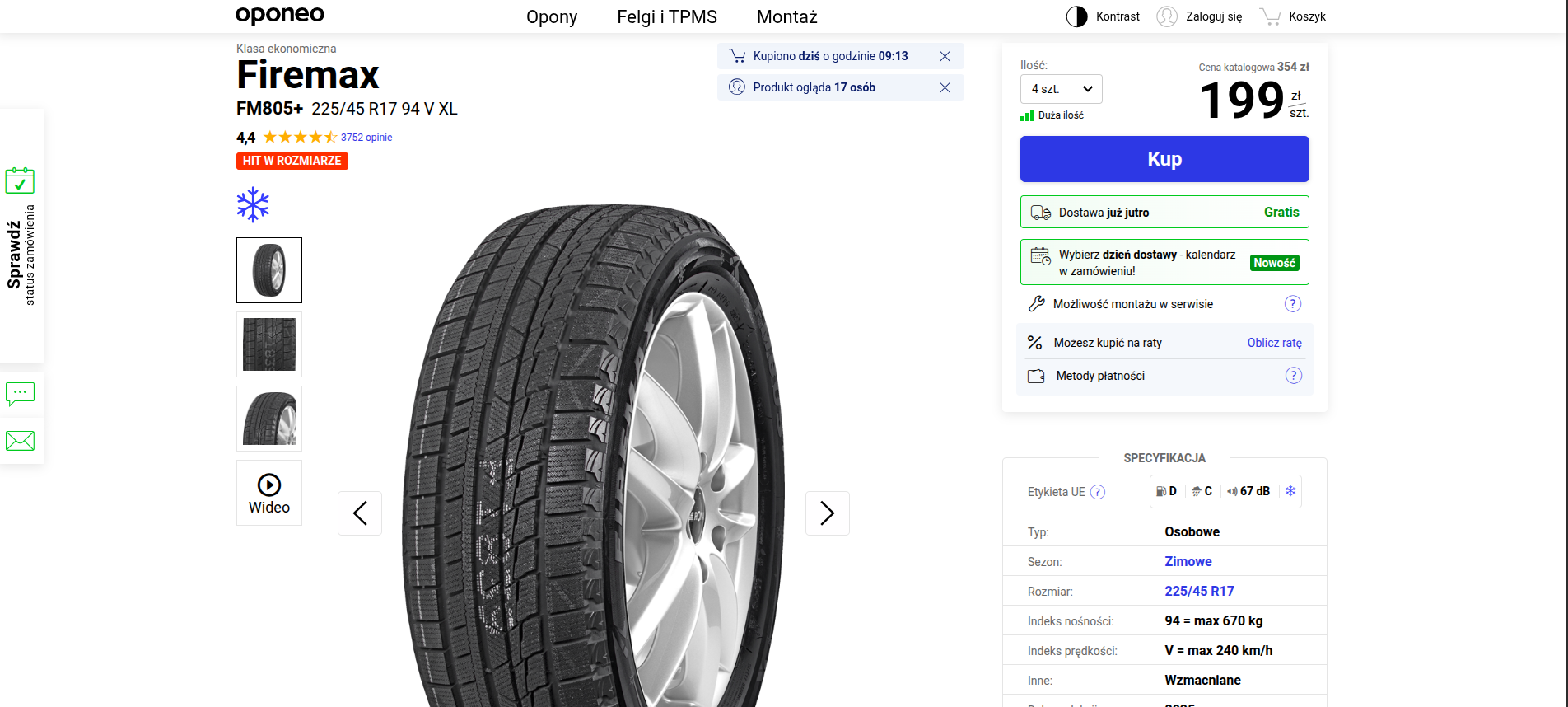Click the delivery calendar icon
This screenshot has height=707, width=1568.
click(1041, 256)
